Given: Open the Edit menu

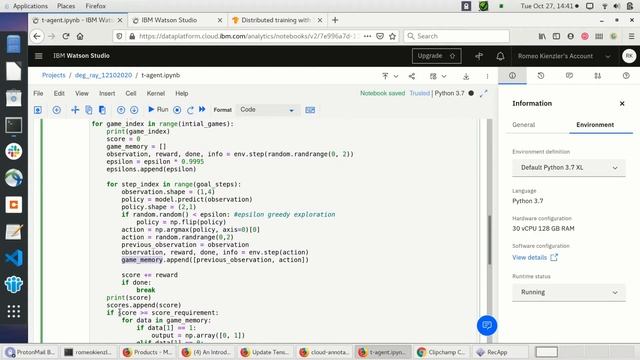Looking at the screenshot, I should tap(59, 93).
